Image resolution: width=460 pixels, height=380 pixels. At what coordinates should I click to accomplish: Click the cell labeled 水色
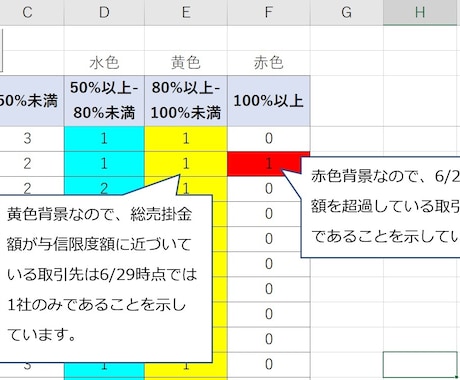coord(104,63)
